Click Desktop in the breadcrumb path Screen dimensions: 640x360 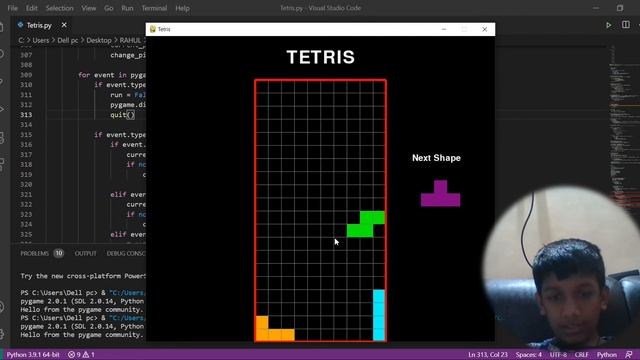tap(99, 40)
